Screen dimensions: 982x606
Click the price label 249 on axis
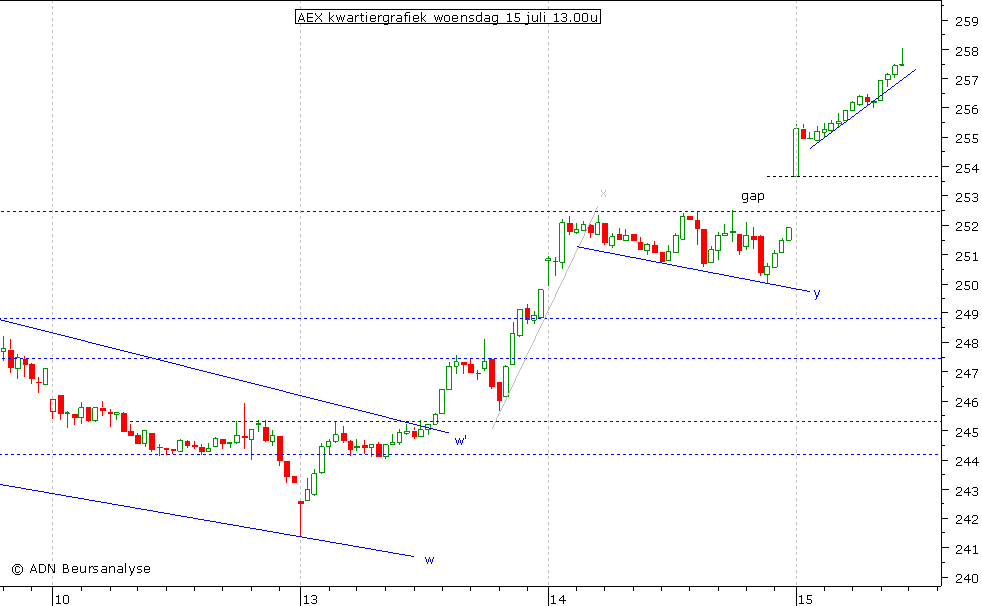[x=966, y=314]
